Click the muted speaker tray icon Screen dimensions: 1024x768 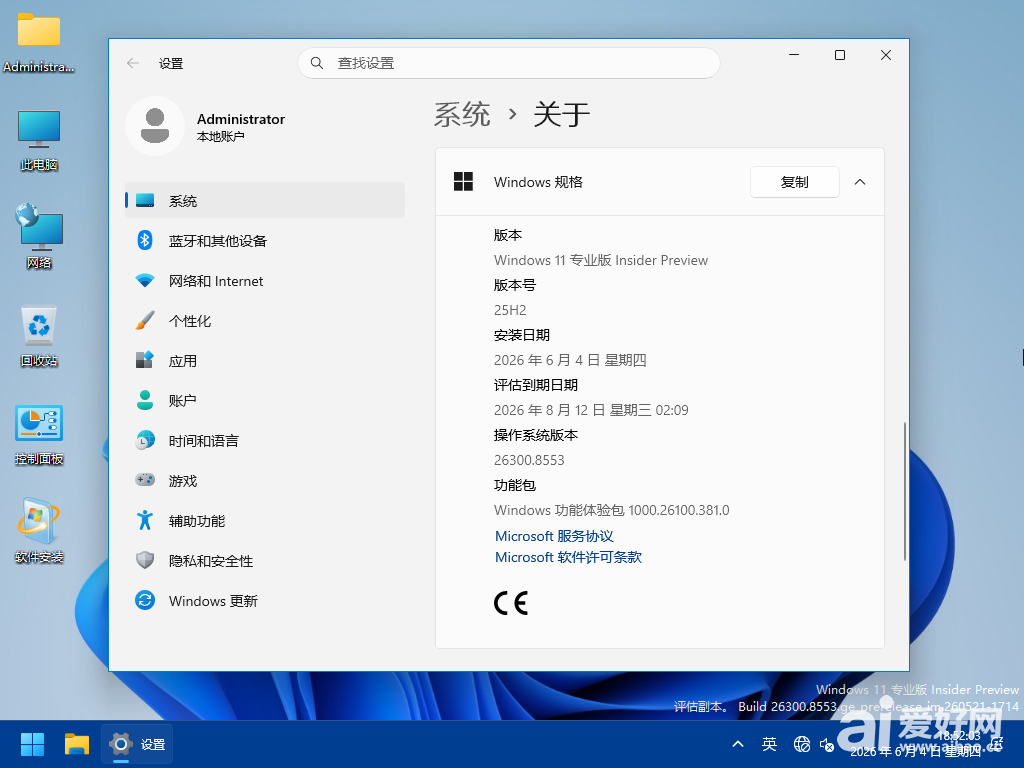[827, 744]
